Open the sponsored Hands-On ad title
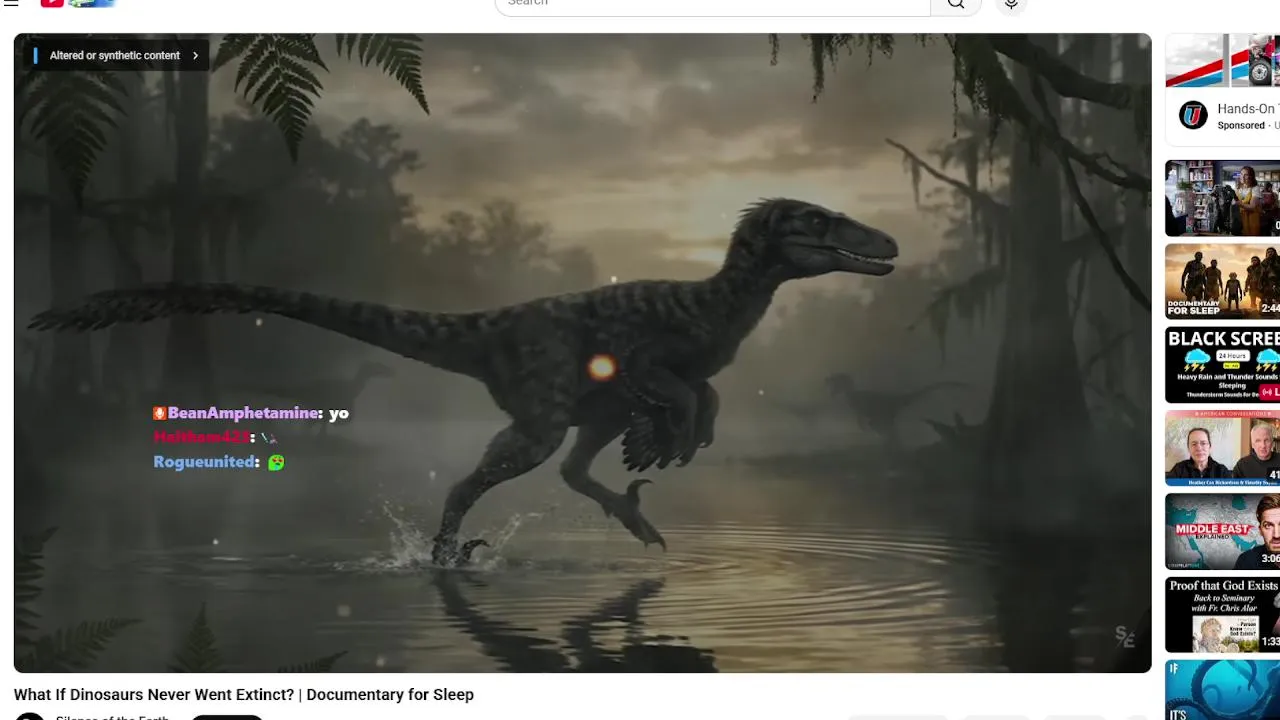The image size is (1280, 720). point(1248,109)
